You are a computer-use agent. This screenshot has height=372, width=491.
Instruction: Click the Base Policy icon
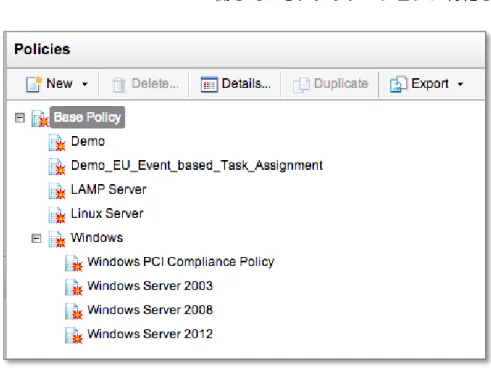(x=40, y=118)
